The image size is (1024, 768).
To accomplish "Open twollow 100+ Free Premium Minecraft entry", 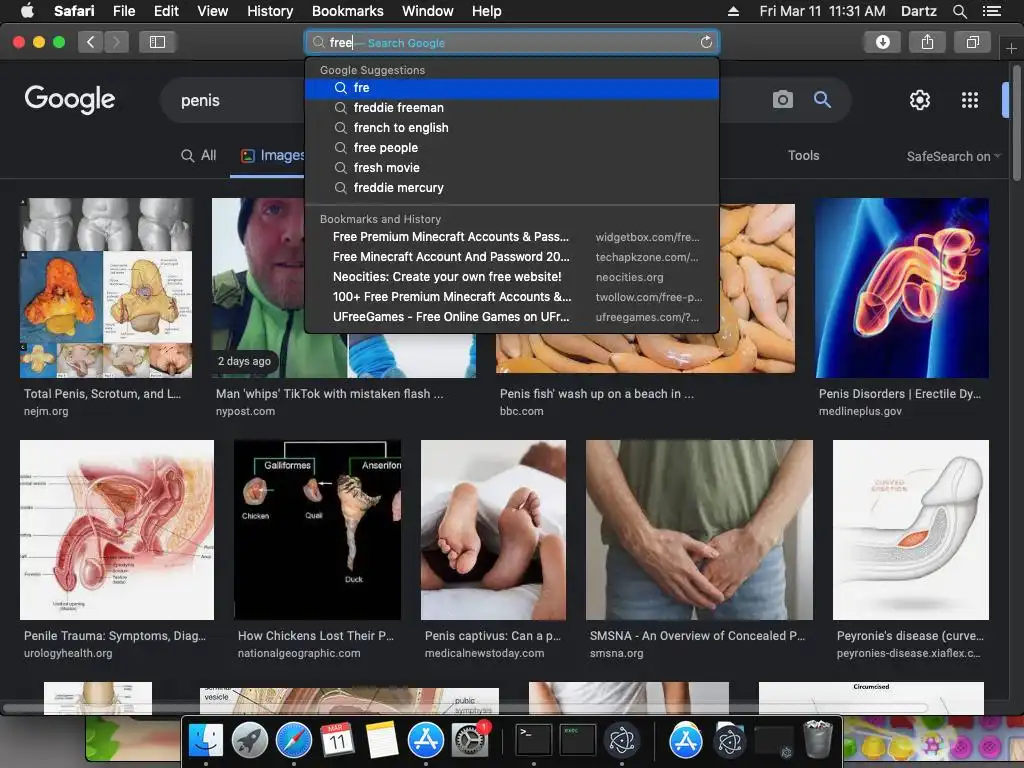I will tap(512, 297).
